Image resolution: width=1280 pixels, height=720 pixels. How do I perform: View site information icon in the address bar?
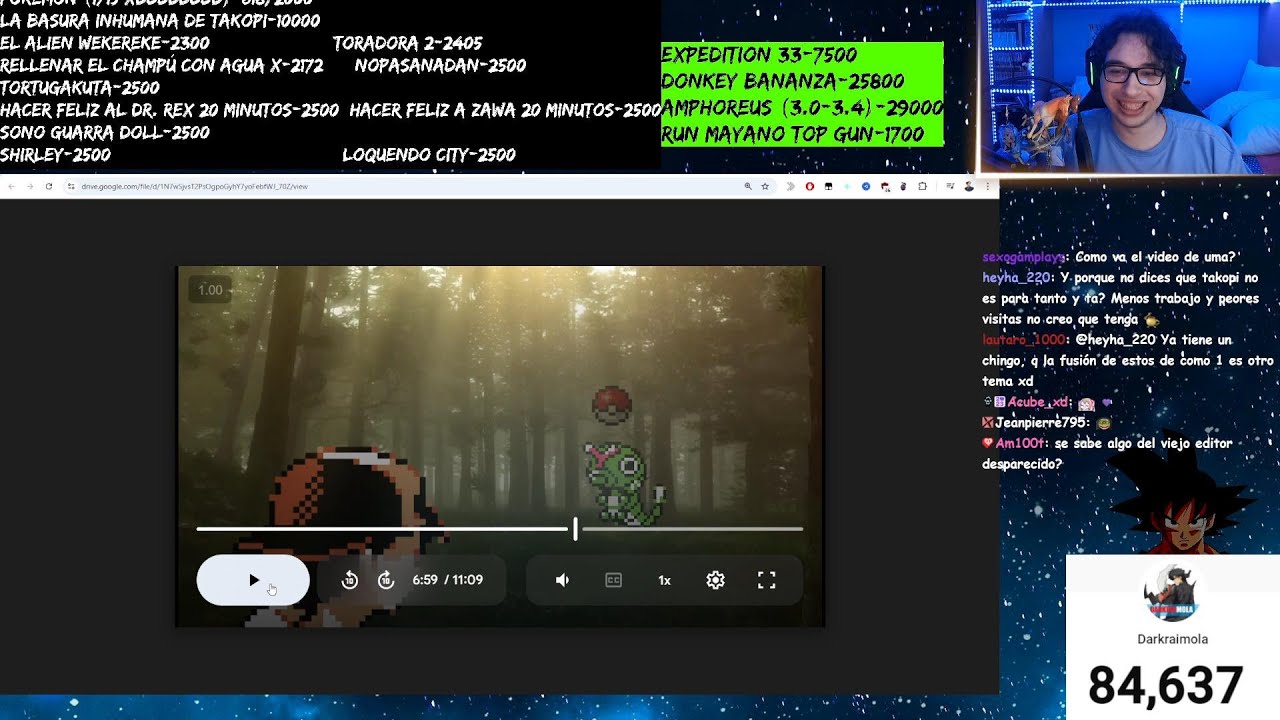[x=71, y=186]
